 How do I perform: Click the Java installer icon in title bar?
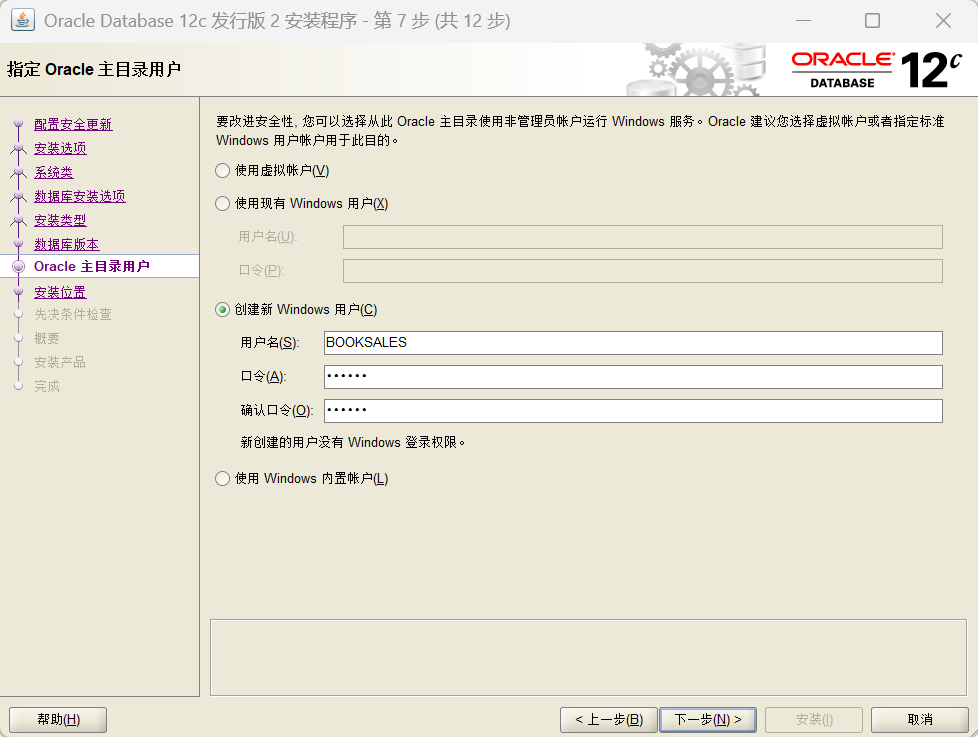(x=22, y=21)
